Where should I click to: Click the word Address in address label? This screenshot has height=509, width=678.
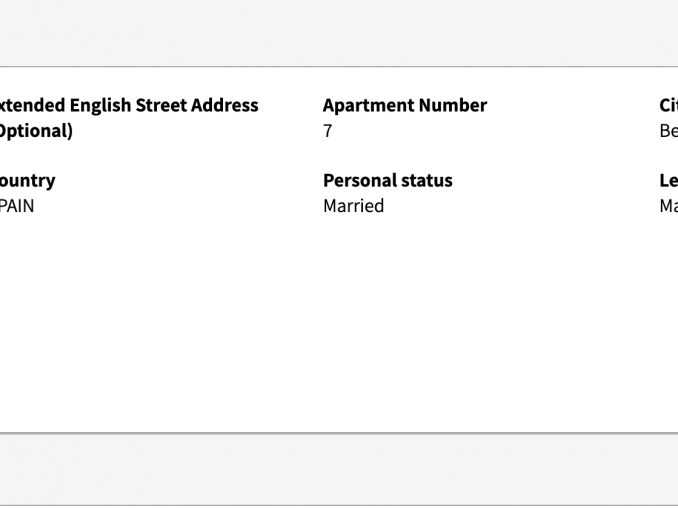pyautogui.click(x=230, y=105)
